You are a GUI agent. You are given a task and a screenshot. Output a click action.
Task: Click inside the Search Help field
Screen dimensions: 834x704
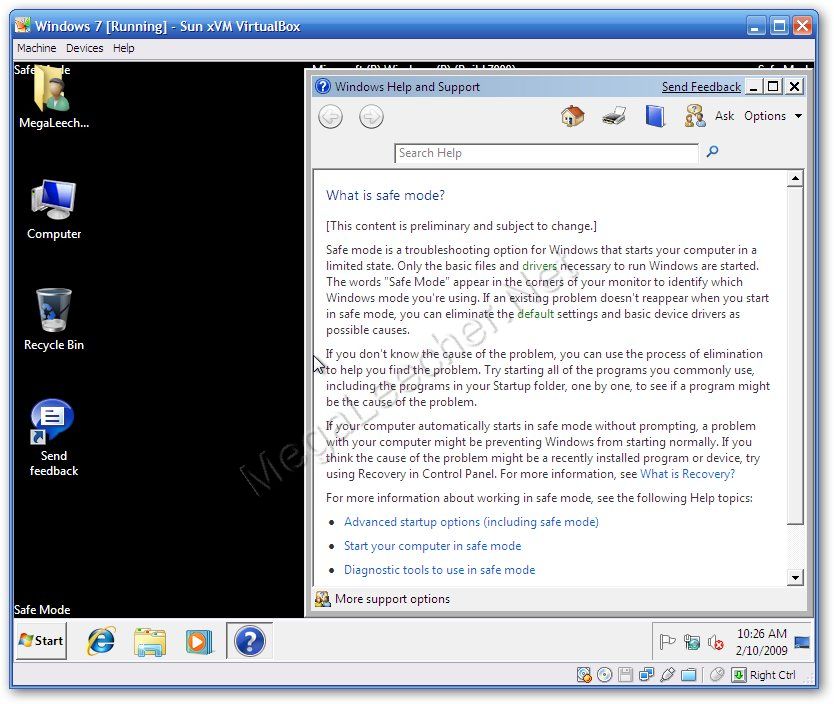[x=546, y=153]
